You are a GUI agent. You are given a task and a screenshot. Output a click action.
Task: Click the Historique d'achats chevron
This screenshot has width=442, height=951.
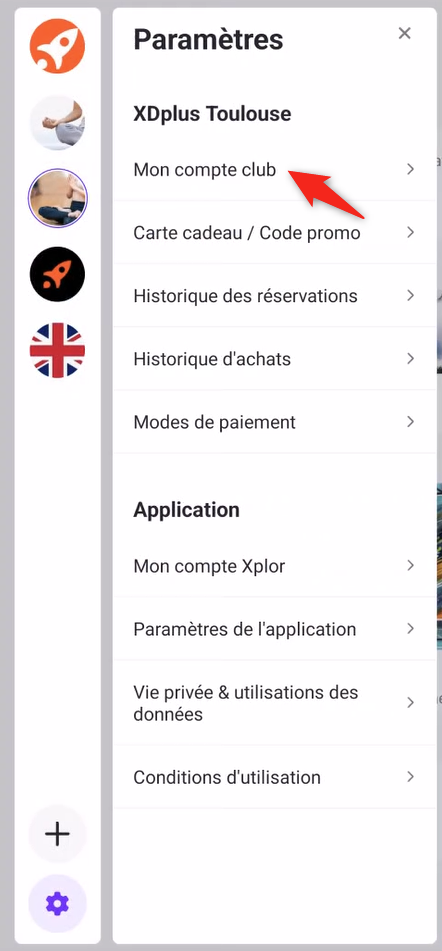(410, 358)
